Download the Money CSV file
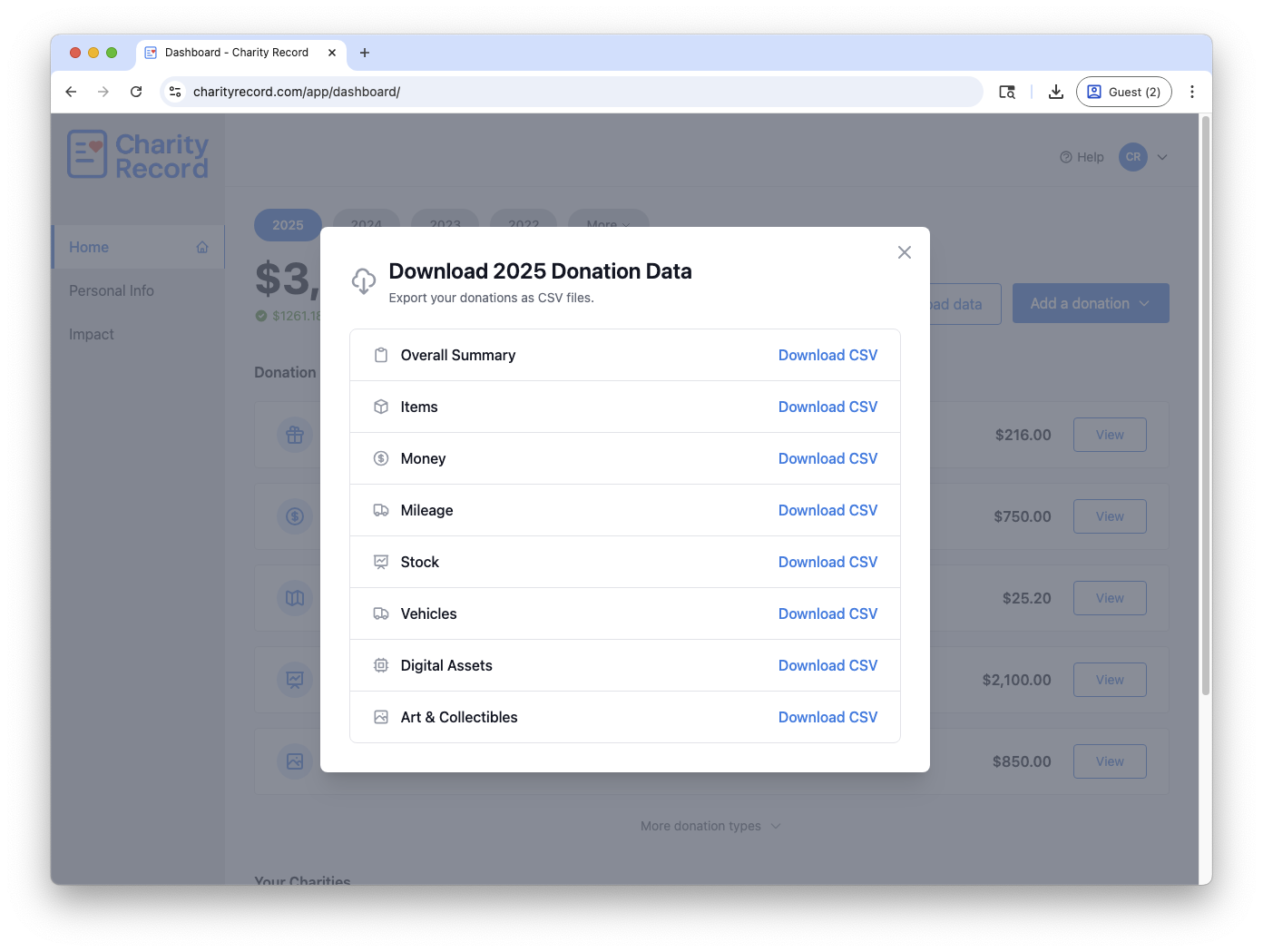The width and height of the screenshot is (1263, 952). [x=827, y=458]
